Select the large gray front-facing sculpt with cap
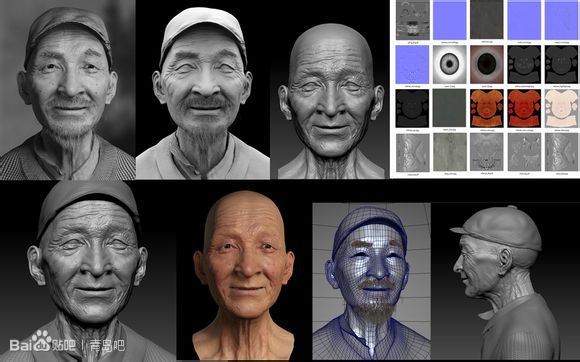Image resolution: width=580 pixels, height=362 pixels. pos(88,271)
